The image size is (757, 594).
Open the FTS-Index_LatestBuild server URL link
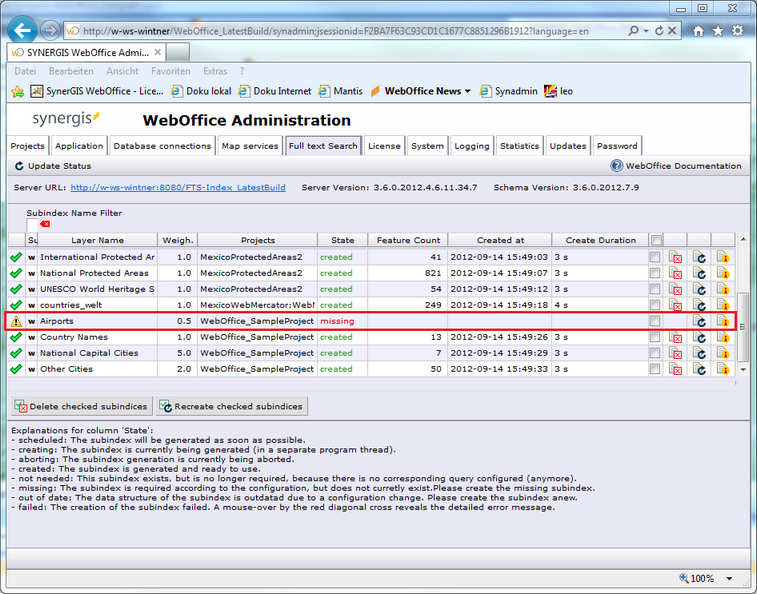point(178,187)
